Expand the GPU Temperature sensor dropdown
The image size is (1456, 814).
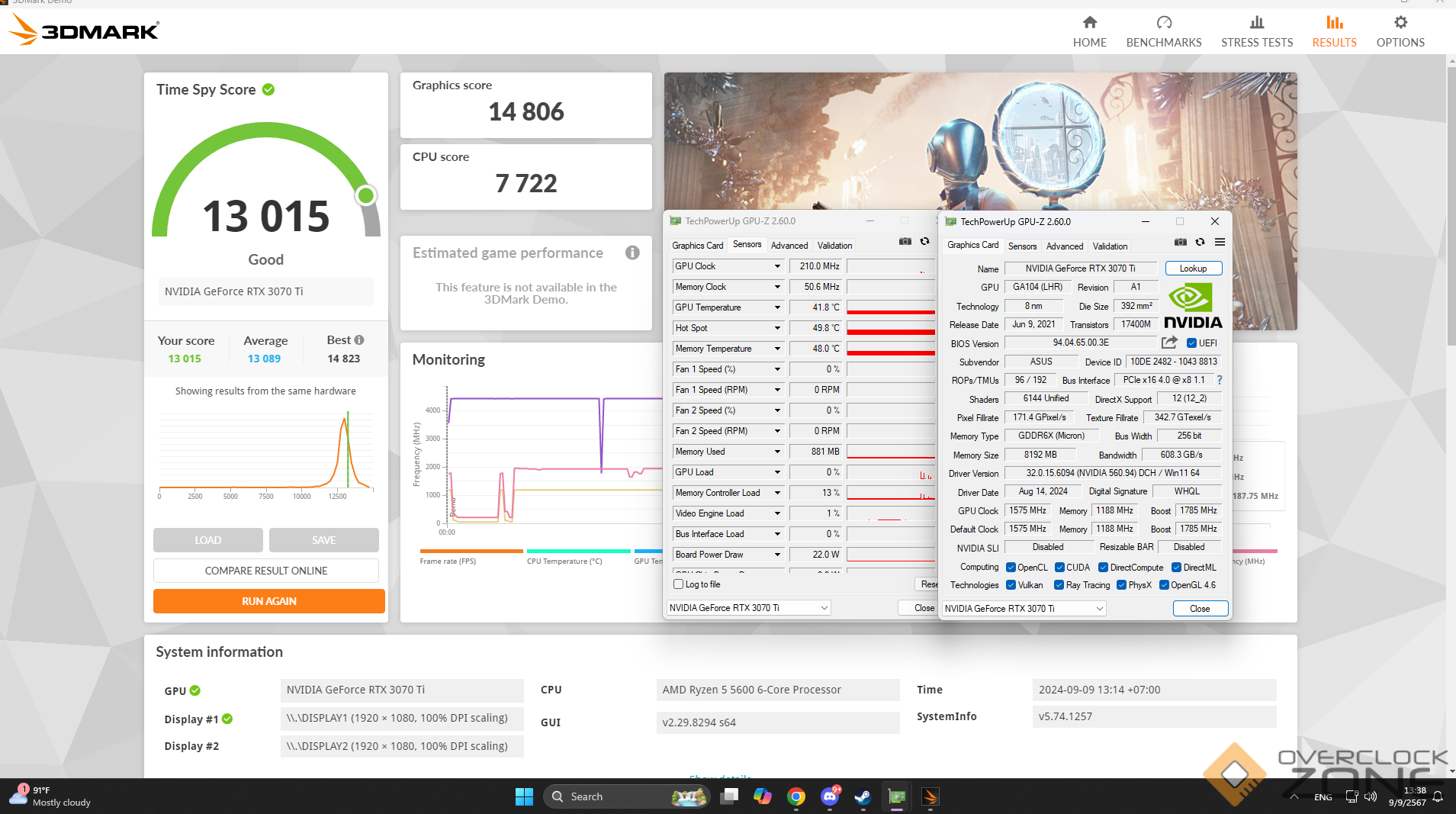coord(777,307)
